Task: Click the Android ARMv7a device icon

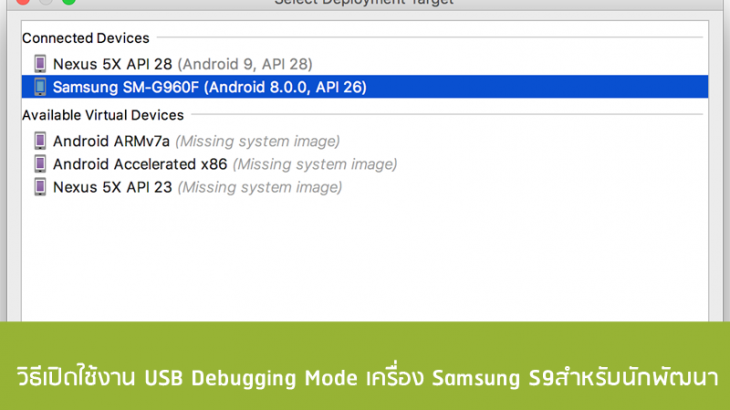Action: click(x=40, y=141)
